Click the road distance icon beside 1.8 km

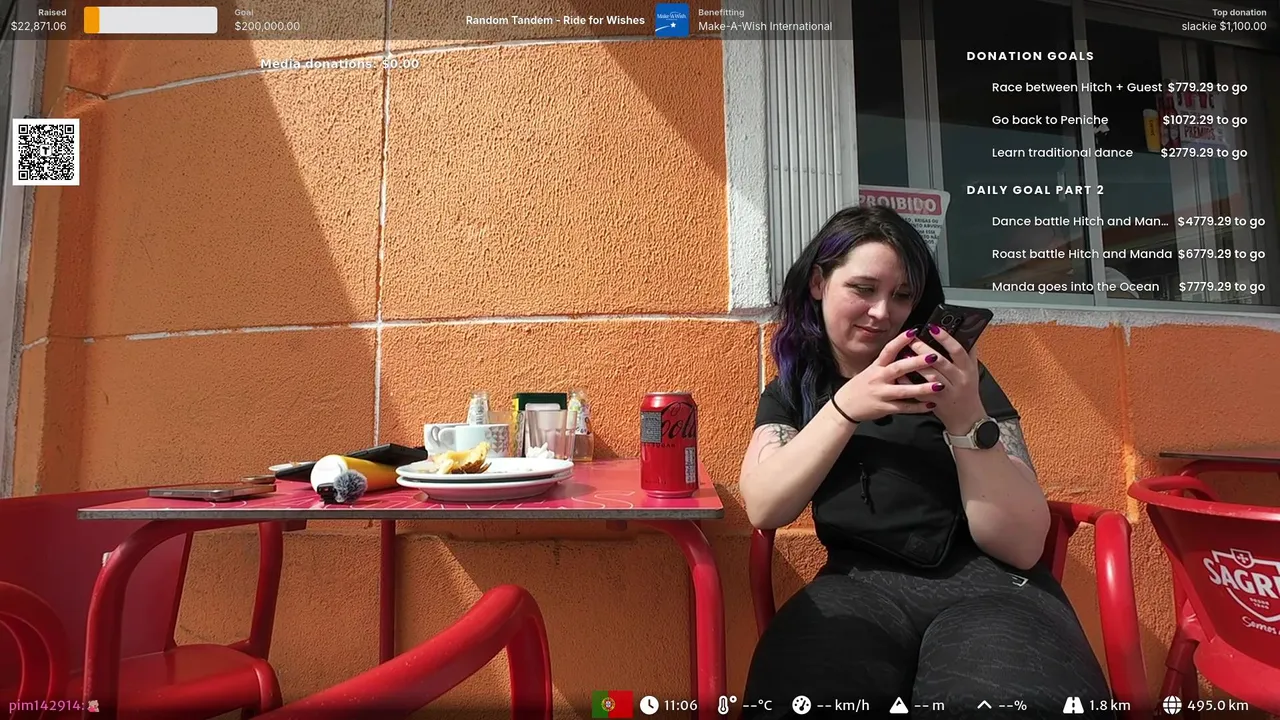(1073, 705)
